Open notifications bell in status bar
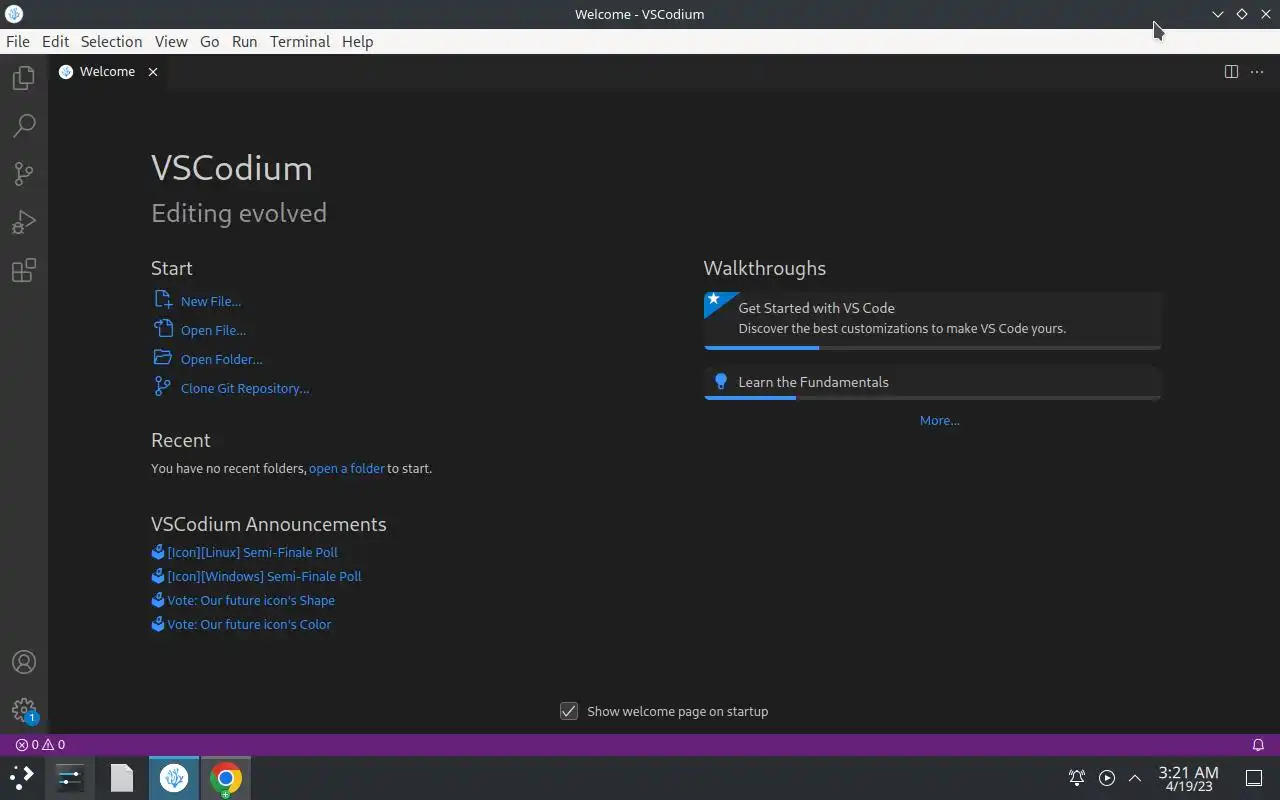The width and height of the screenshot is (1280, 800). pyautogui.click(x=1258, y=744)
